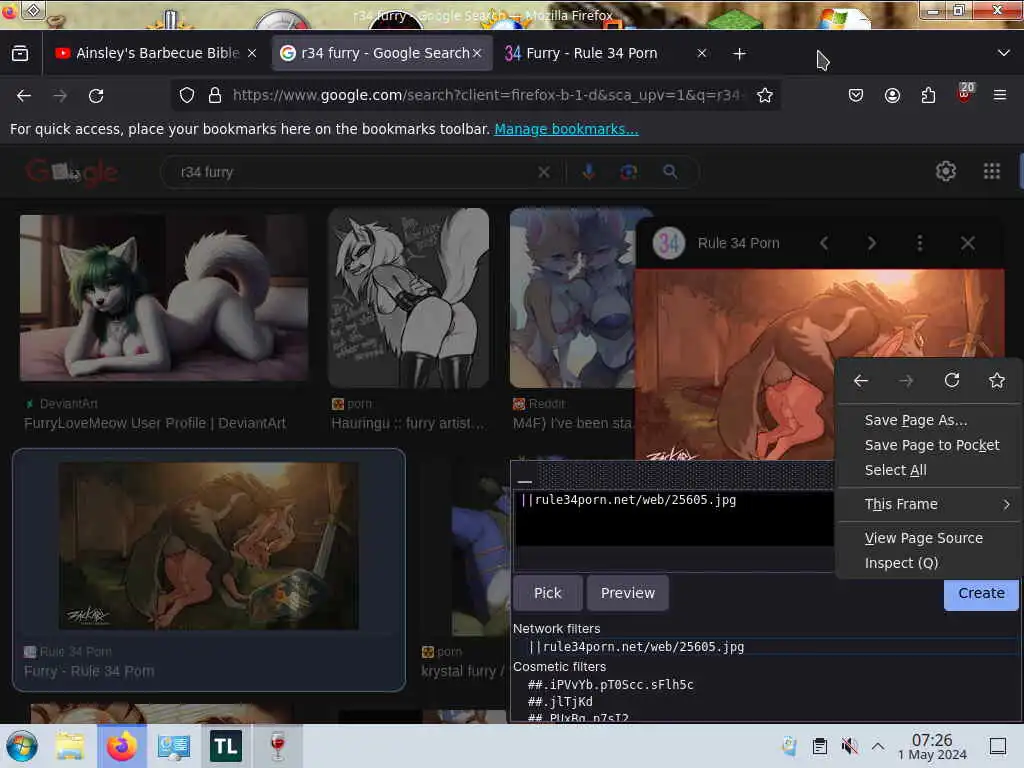Focus the Firefox address bar URL
Image resolution: width=1024 pixels, height=768 pixels.
pyautogui.click(x=487, y=95)
